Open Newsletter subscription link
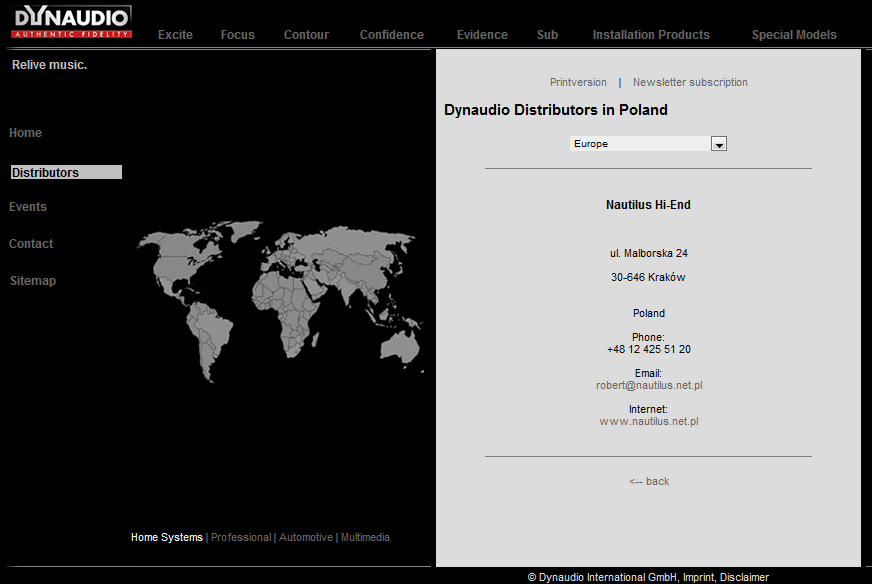The image size is (872, 584). tap(690, 82)
